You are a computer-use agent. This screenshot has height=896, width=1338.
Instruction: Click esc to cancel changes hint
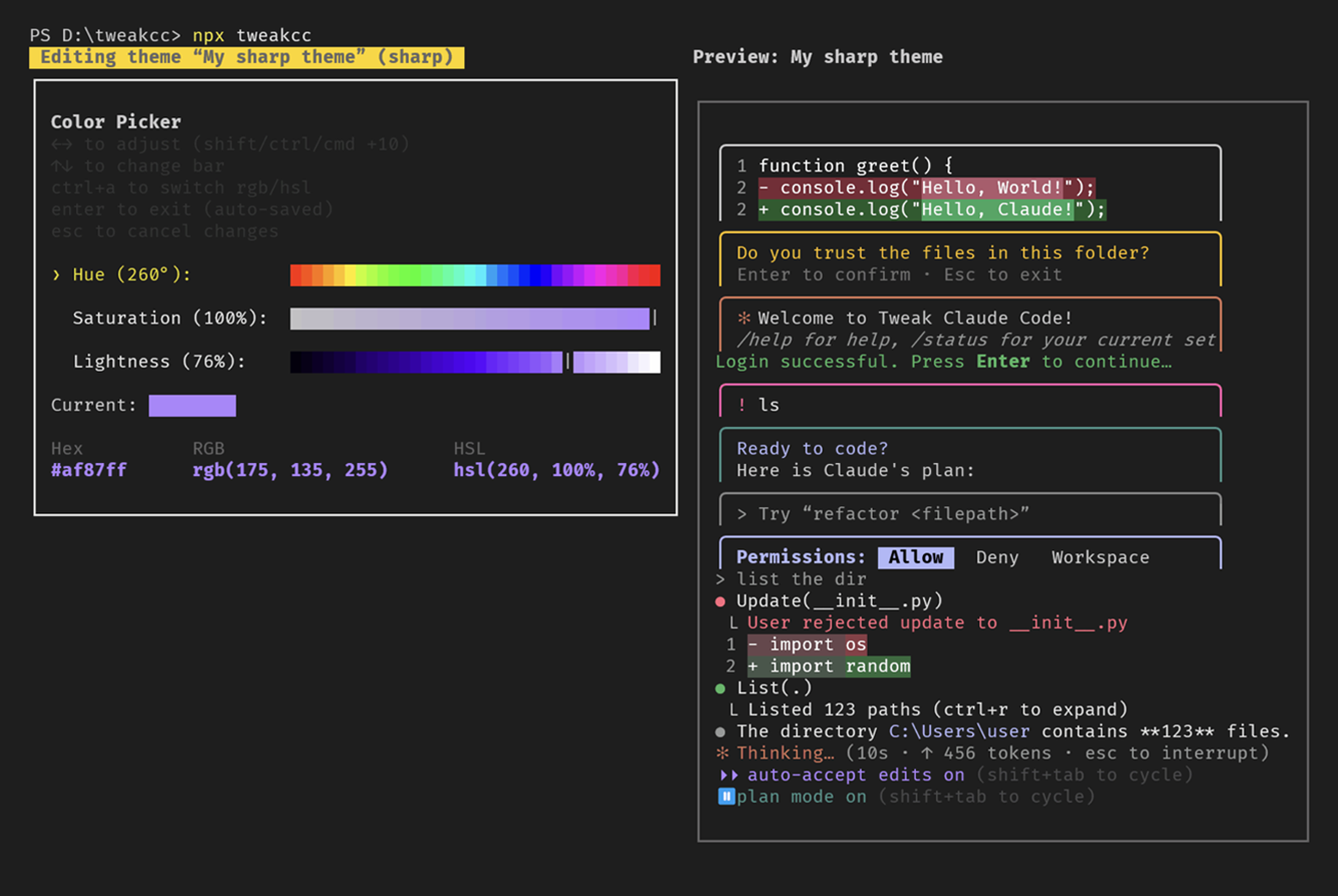(164, 231)
